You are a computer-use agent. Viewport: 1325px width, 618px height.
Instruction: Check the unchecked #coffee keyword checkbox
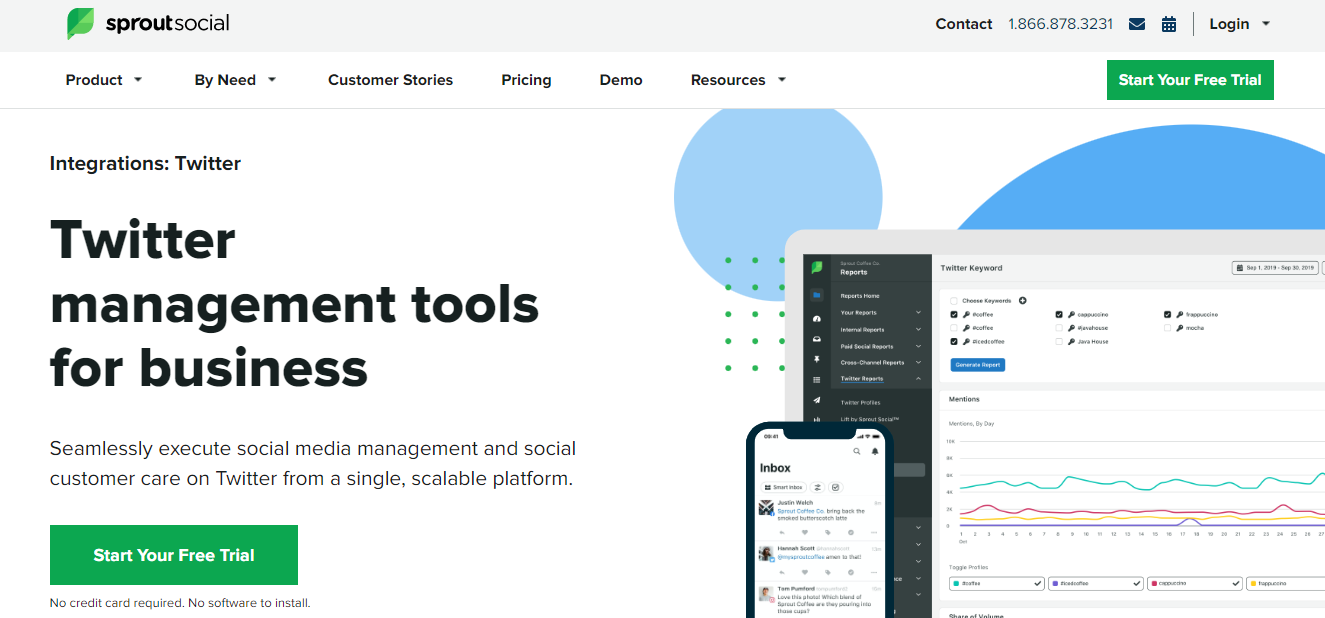tap(954, 328)
